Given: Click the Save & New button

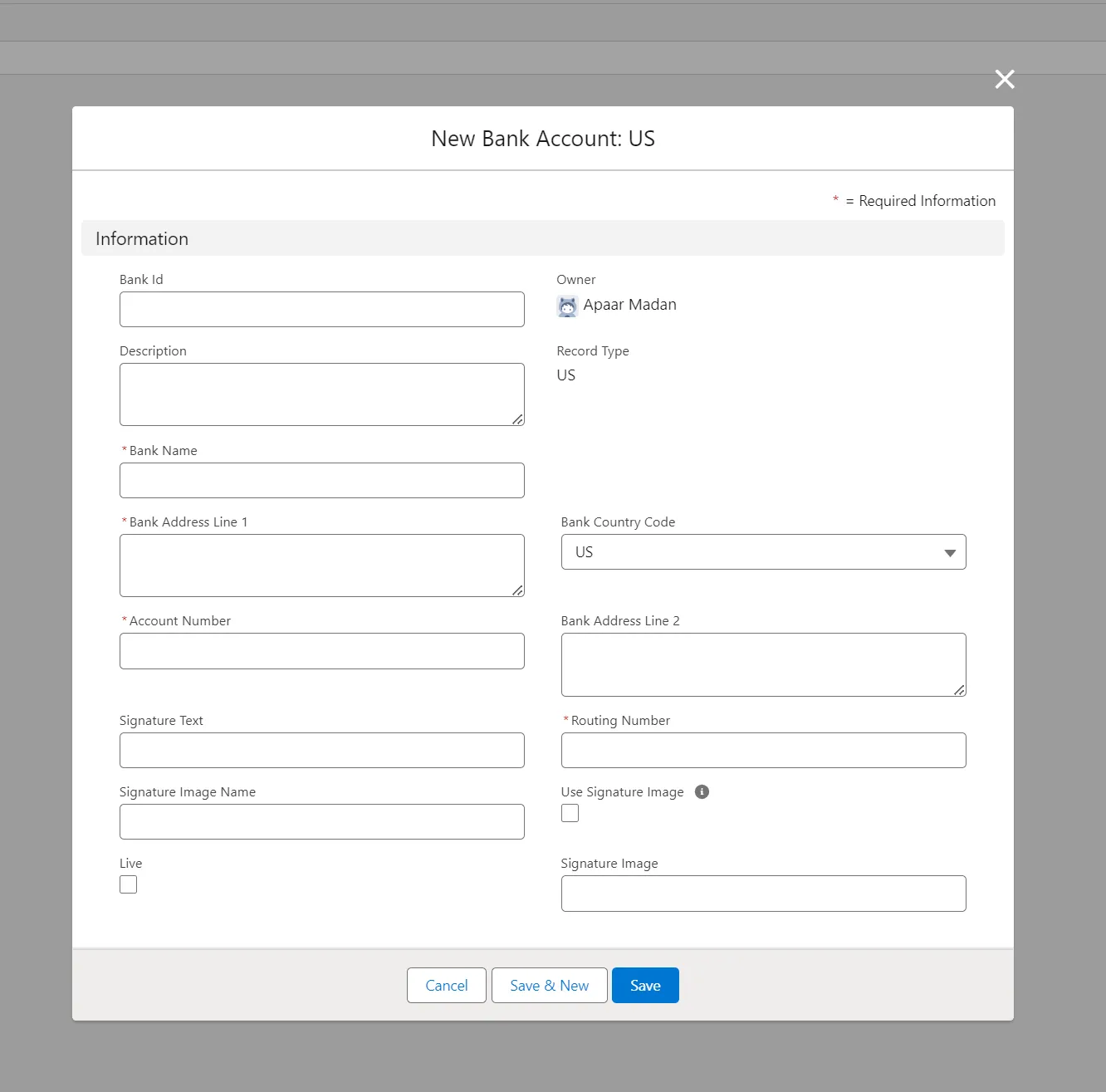Looking at the screenshot, I should click(549, 986).
